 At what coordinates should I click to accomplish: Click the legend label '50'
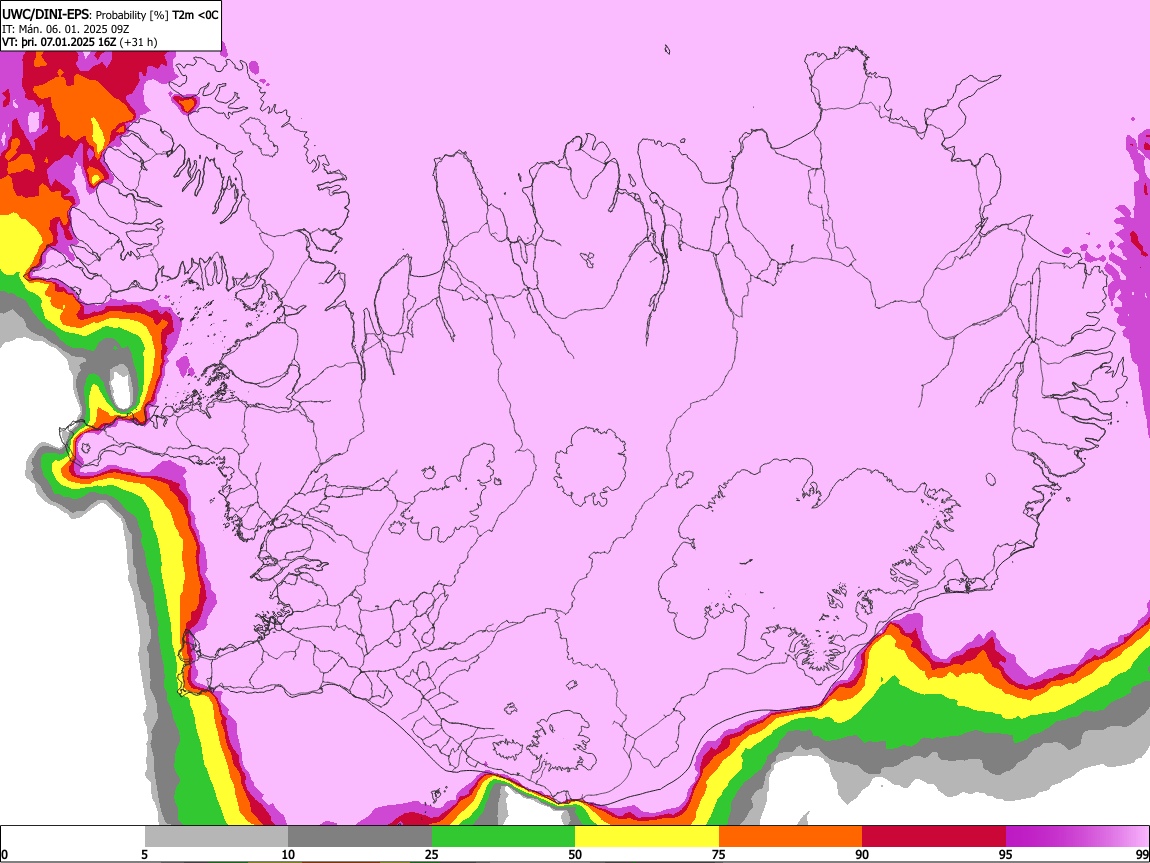point(575,854)
